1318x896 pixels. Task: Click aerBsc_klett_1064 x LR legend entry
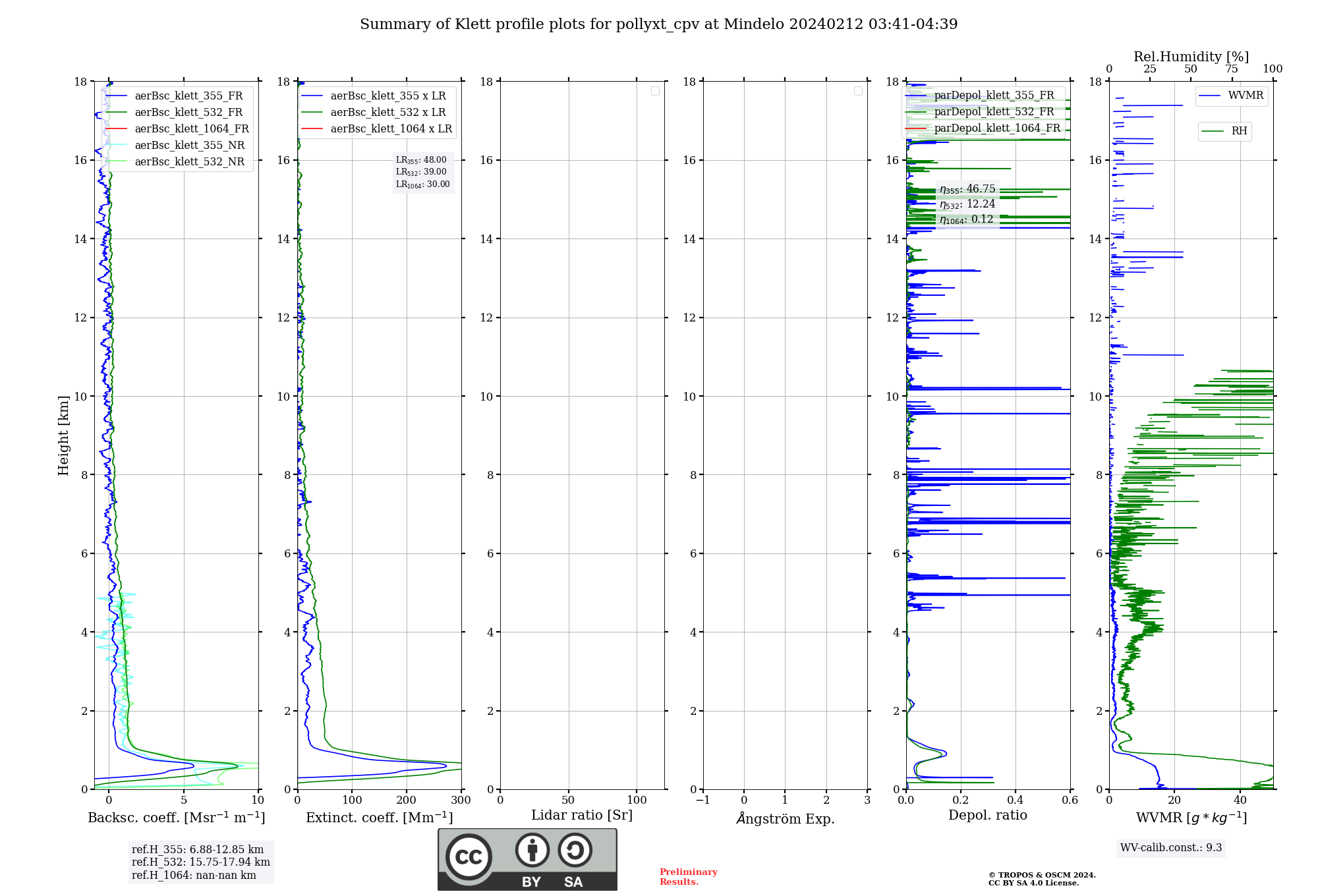click(x=377, y=129)
